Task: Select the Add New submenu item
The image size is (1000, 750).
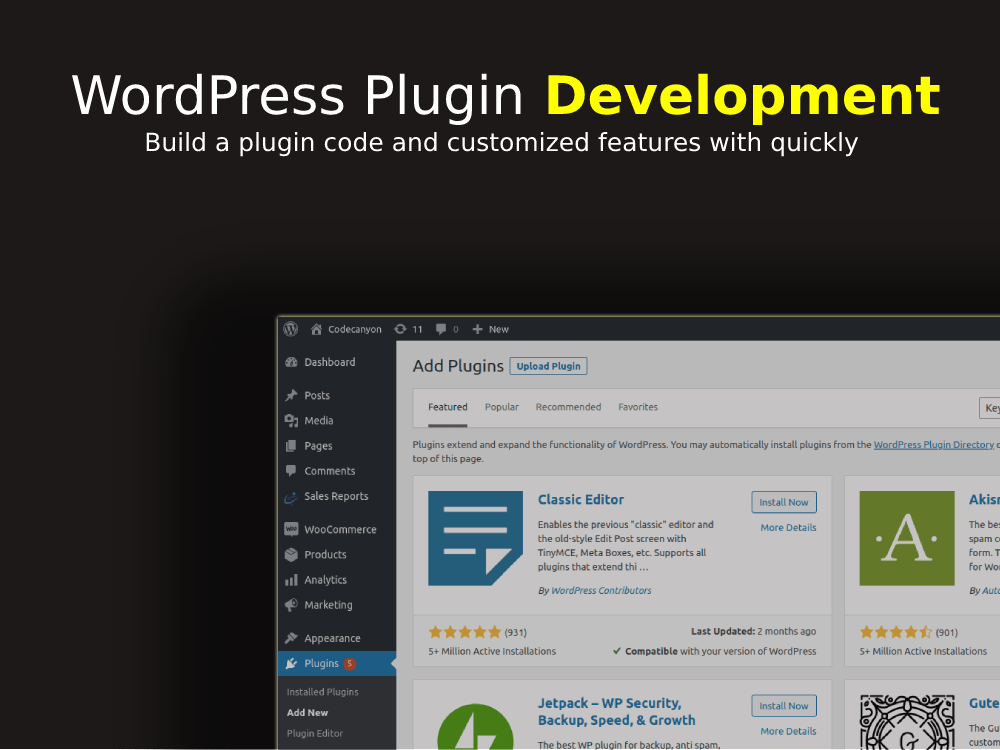Action: (307, 712)
